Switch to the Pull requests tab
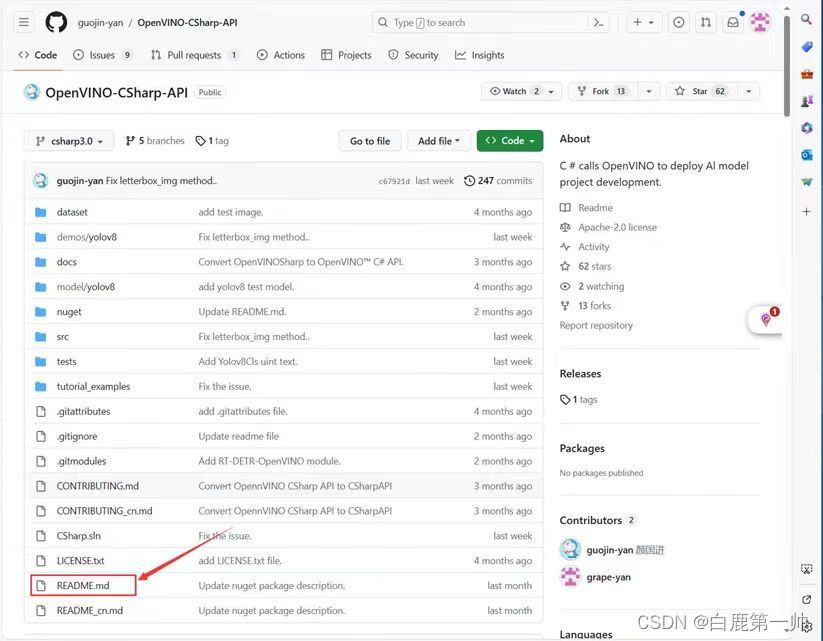This screenshot has width=823, height=641. click(195, 55)
